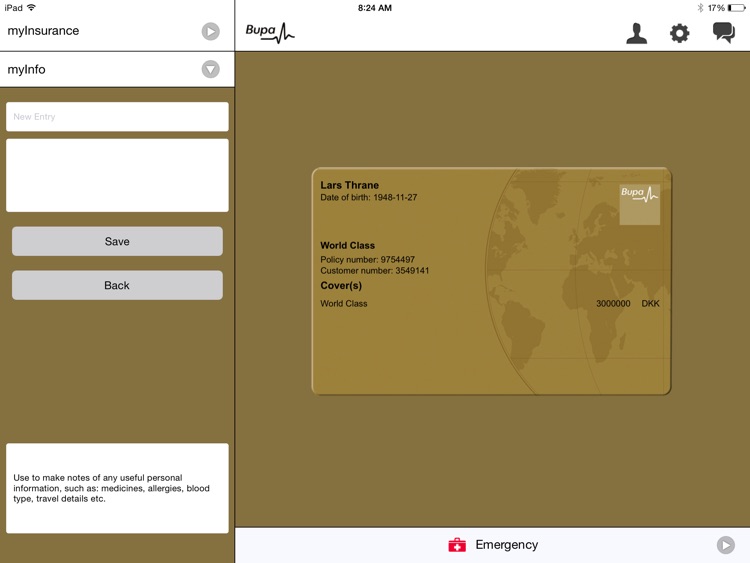The height and width of the screenshot is (563, 750).
Task: Open the settings gear icon
Action: 679,33
